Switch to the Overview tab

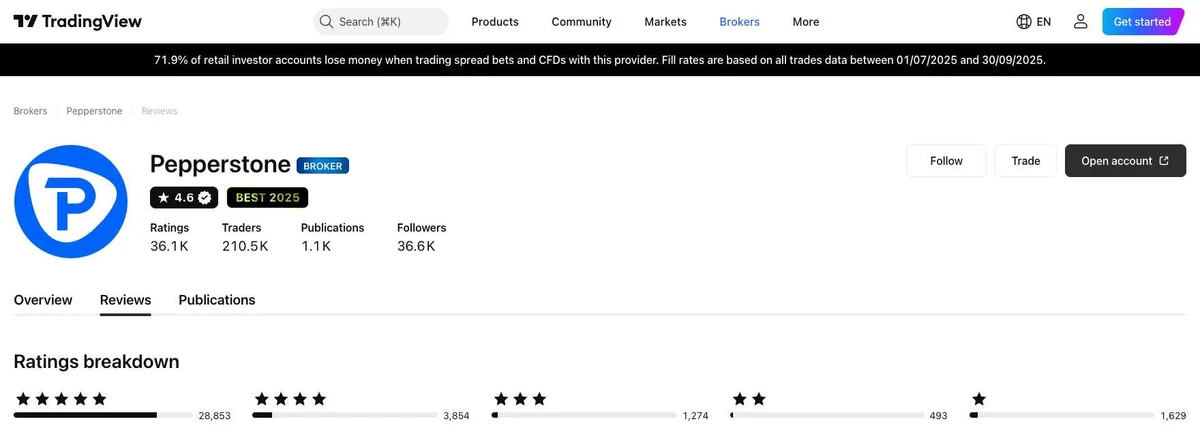click(43, 300)
